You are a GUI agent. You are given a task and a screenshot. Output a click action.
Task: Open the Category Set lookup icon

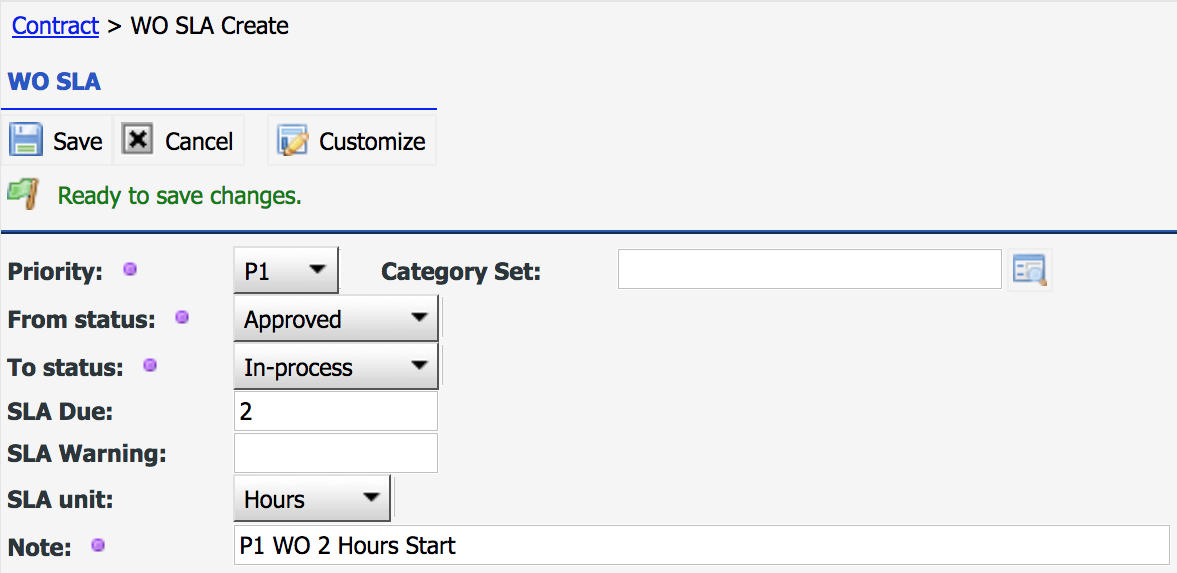pyautogui.click(x=1029, y=270)
